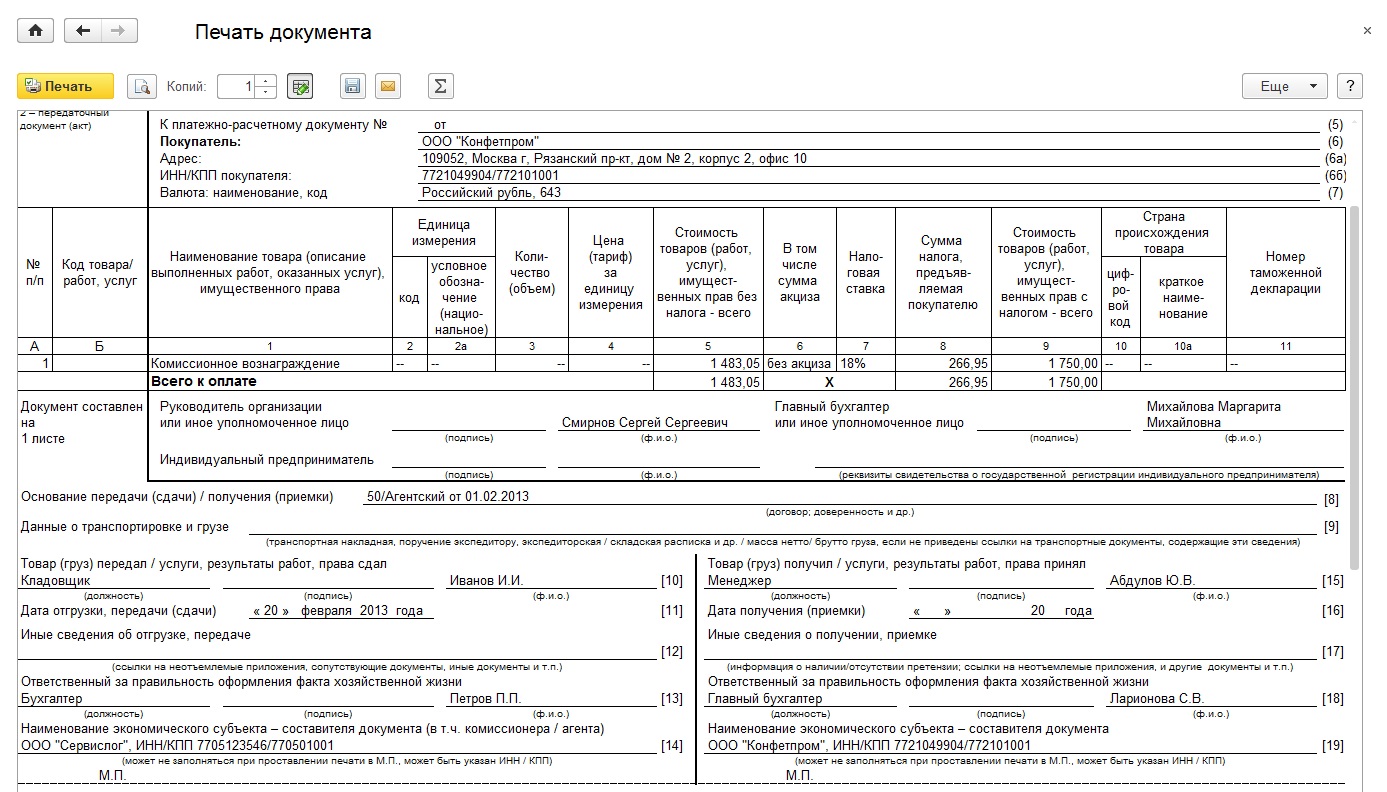Click the sigma sum calculation icon
This screenshot has height=792, width=1387.
tap(440, 87)
